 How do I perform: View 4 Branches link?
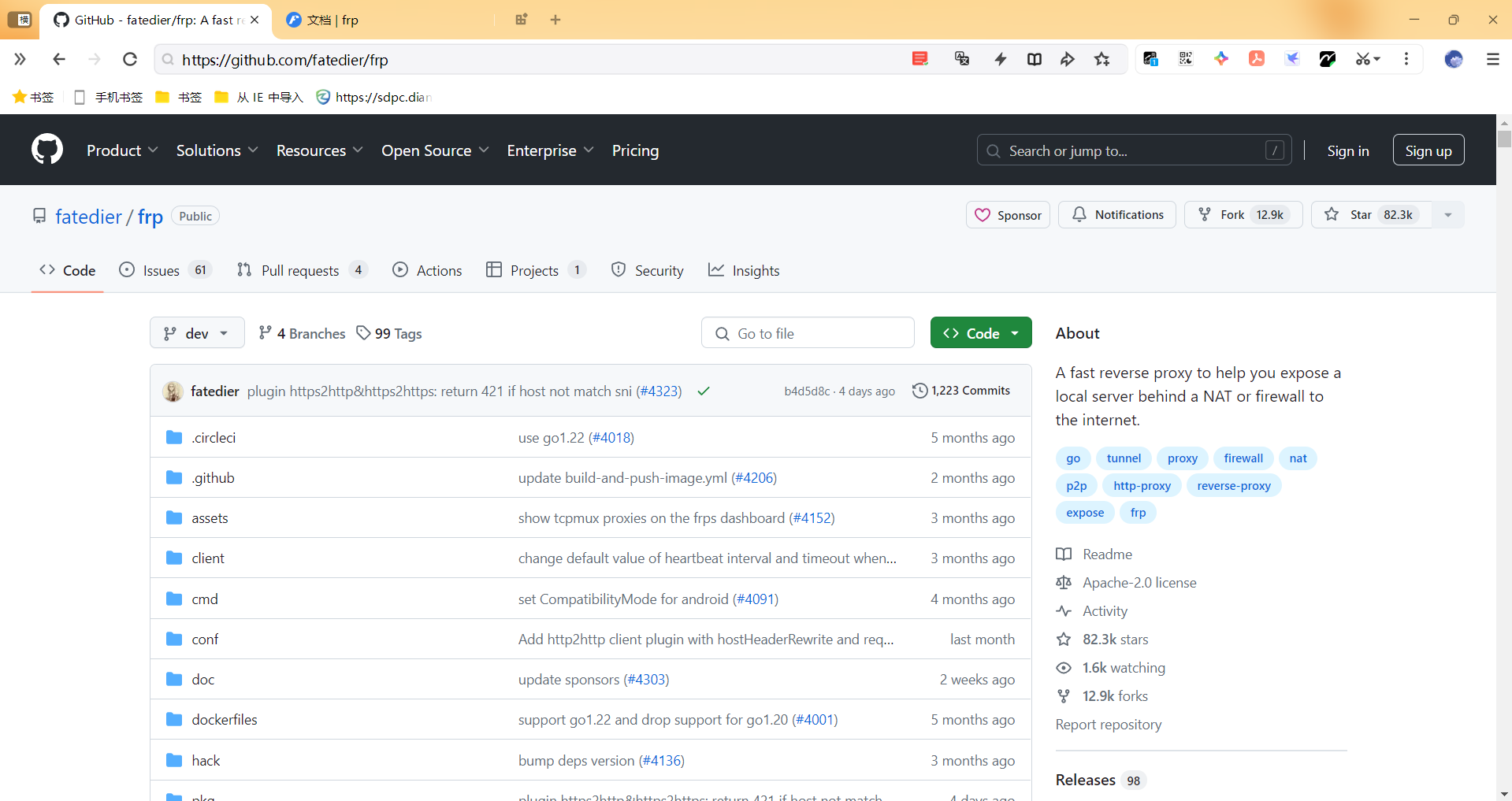302,333
